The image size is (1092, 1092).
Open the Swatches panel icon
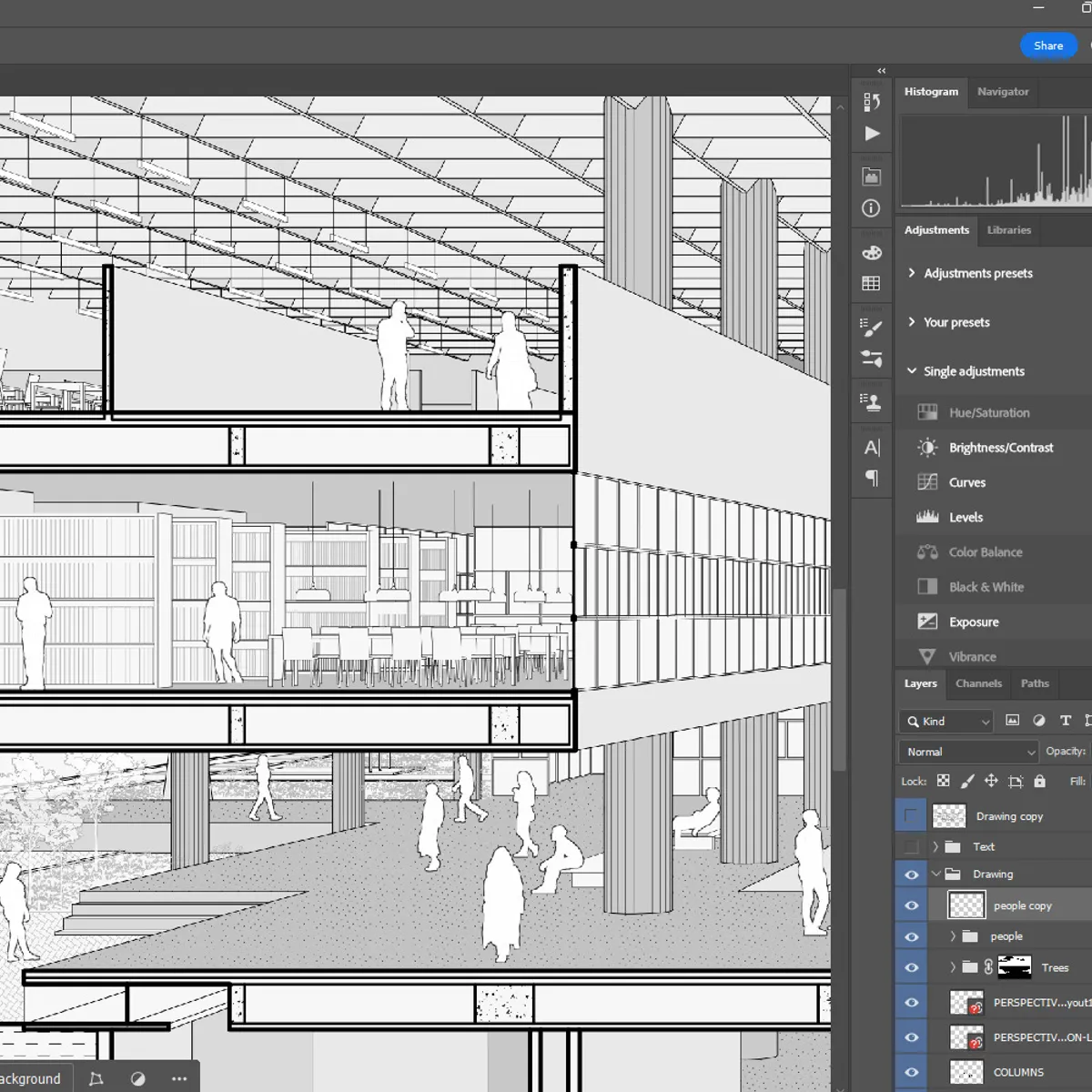[x=871, y=283]
